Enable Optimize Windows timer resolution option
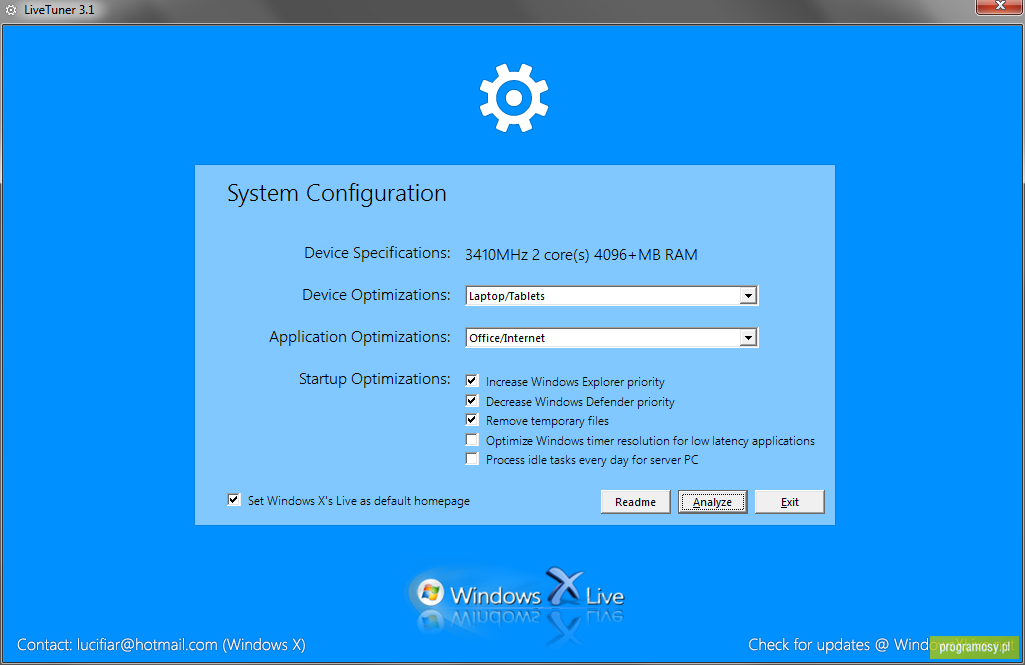The height and width of the screenshot is (665, 1025). 472,439
